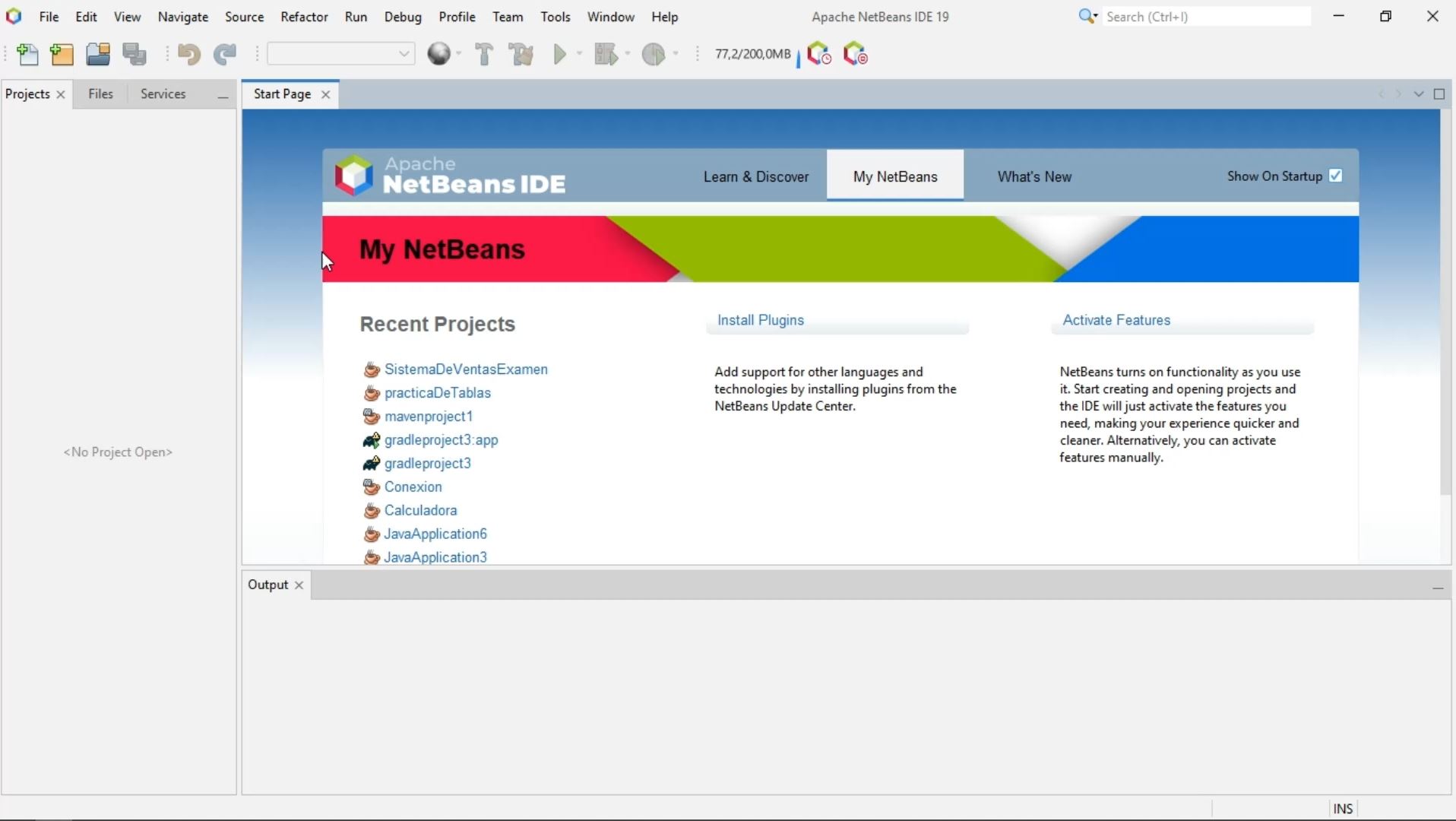This screenshot has height=821, width=1456.
Task: Switch to the Learn & Discover tab
Action: coord(756,176)
